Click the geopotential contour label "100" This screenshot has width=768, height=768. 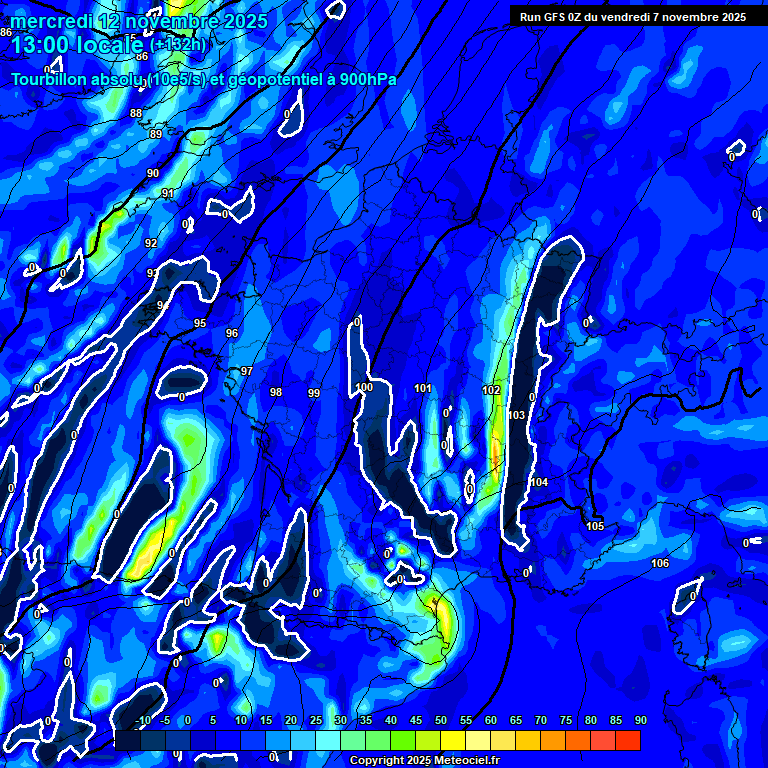coord(364,387)
